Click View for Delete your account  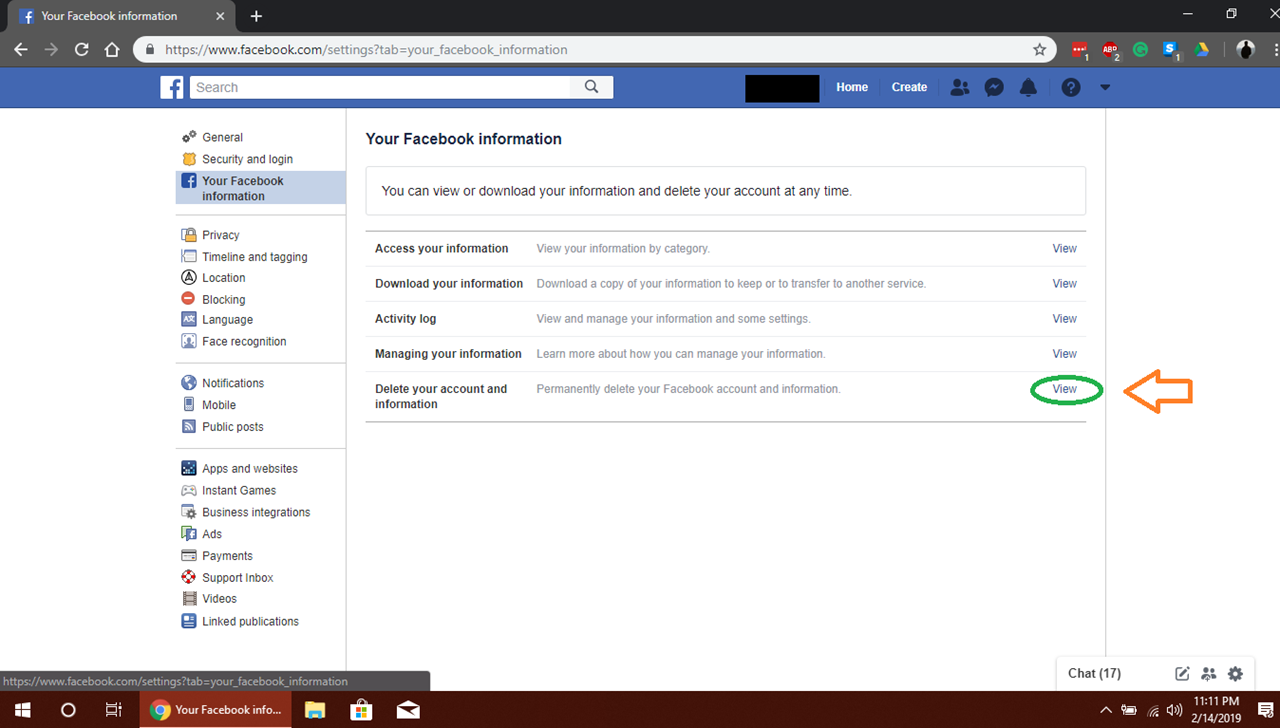pos(1064,389)
